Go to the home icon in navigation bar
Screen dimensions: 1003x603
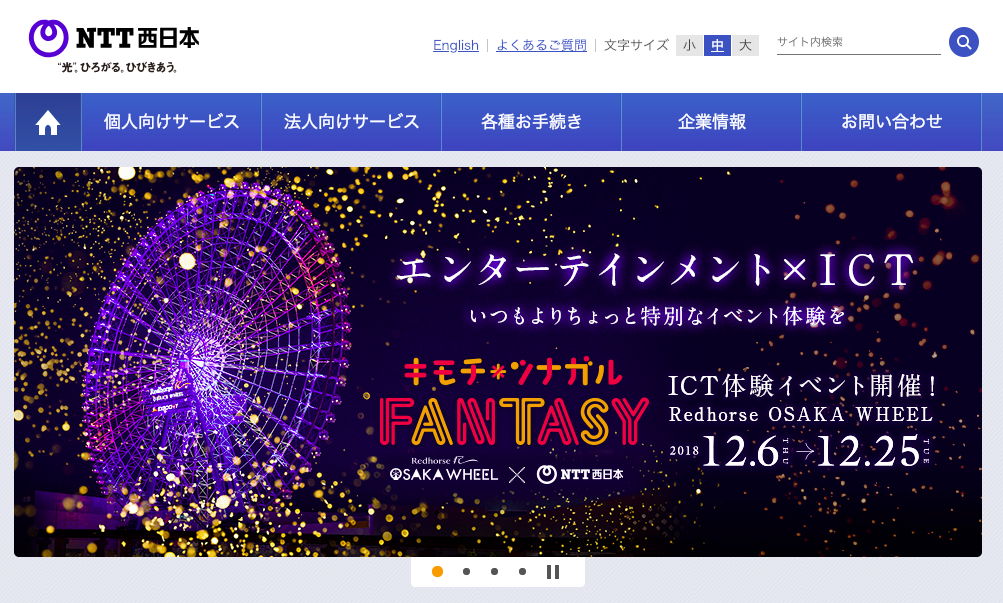pos(48,122)
